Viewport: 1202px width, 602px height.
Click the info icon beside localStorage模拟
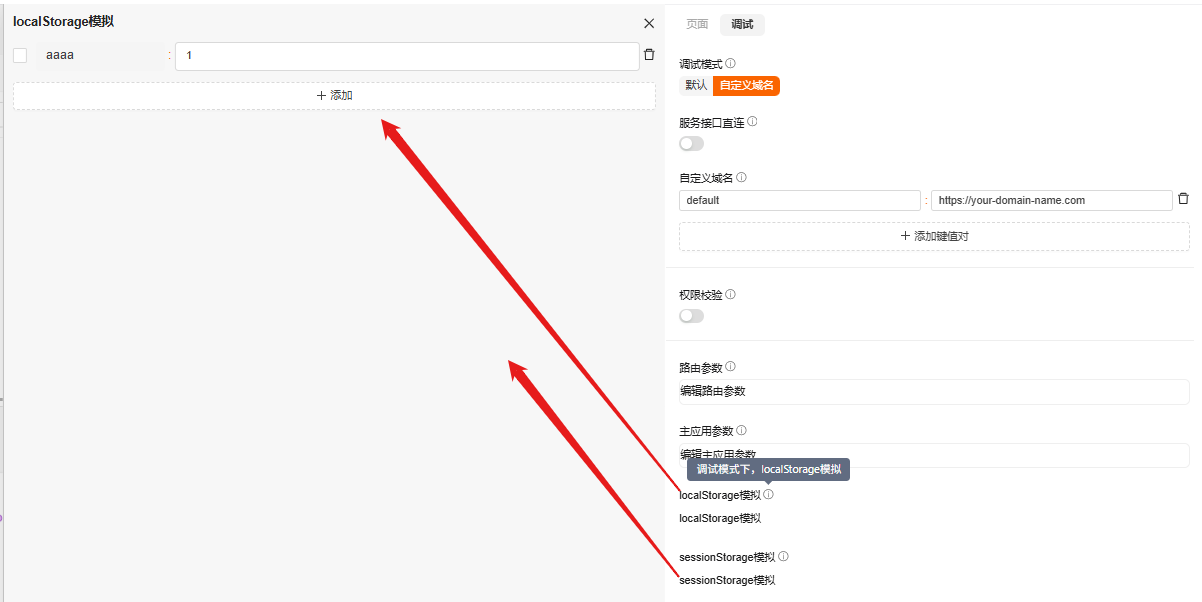point(768,494)
